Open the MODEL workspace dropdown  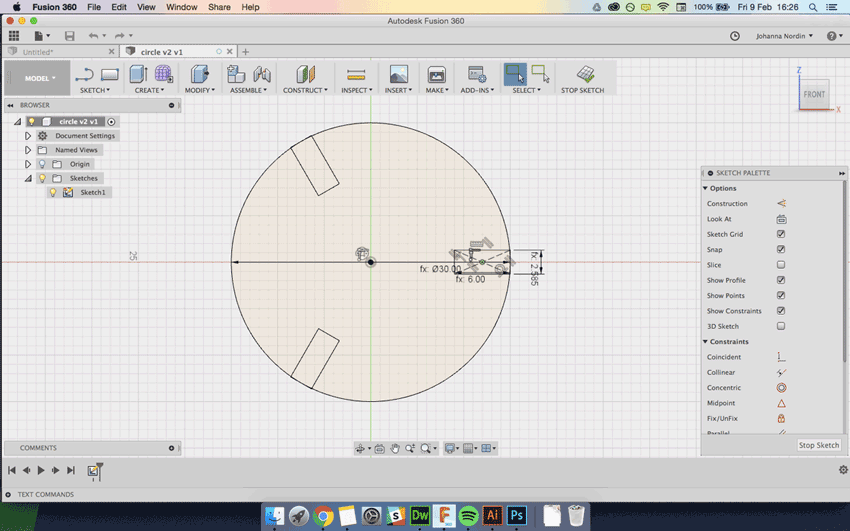40,78
